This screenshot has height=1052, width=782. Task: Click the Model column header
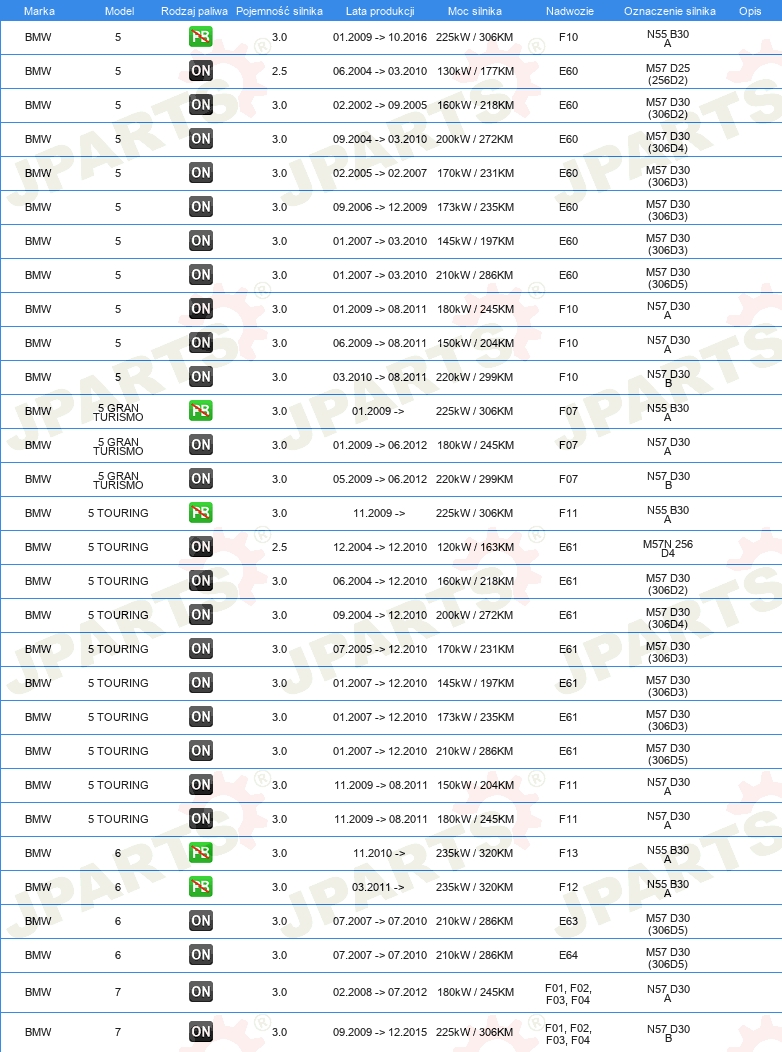119,11
